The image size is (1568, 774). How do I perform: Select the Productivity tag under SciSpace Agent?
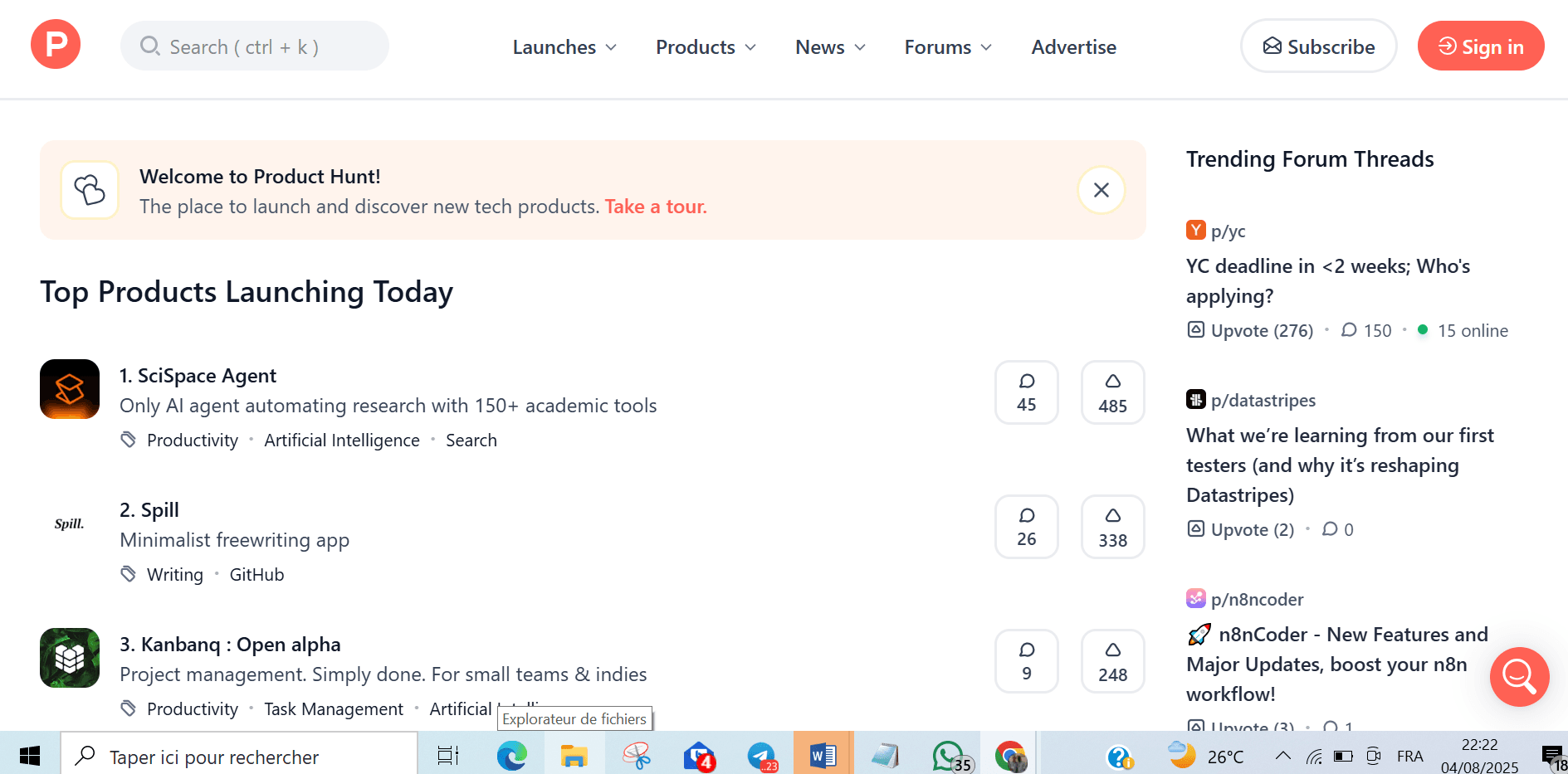coord(193,441)
